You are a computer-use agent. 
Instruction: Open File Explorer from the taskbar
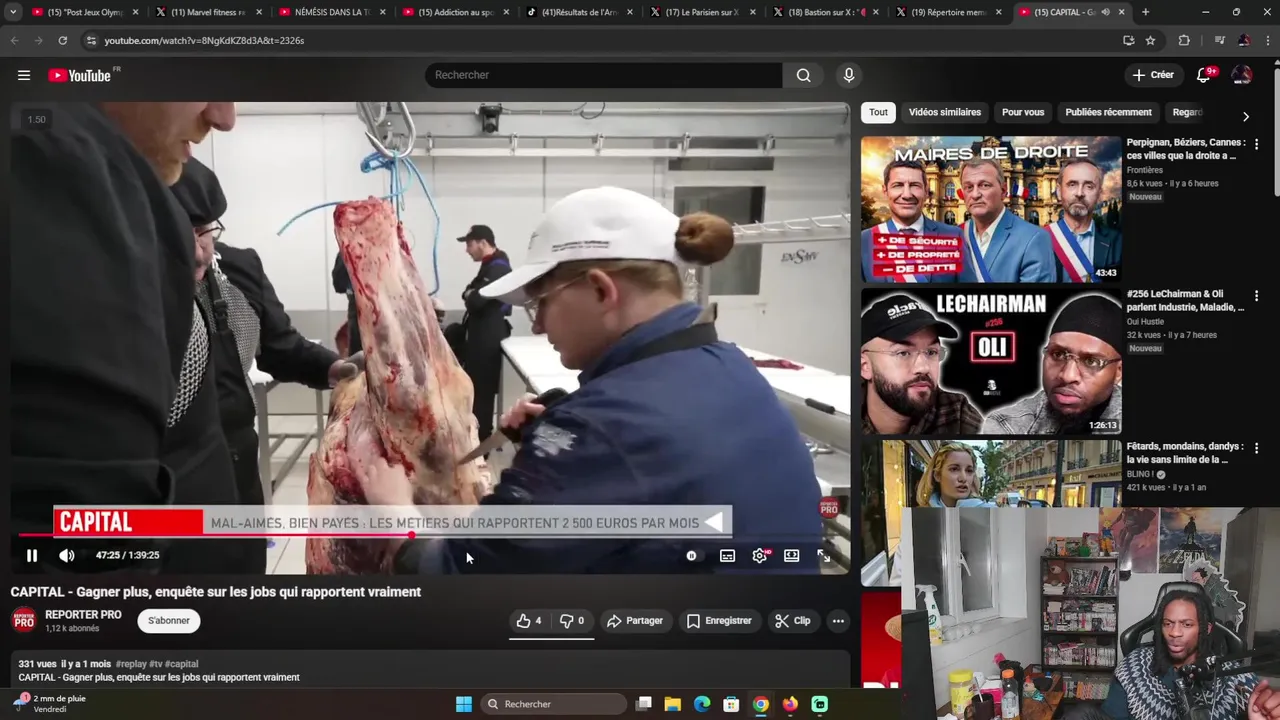pyautogui.click(x=673, y=704)
